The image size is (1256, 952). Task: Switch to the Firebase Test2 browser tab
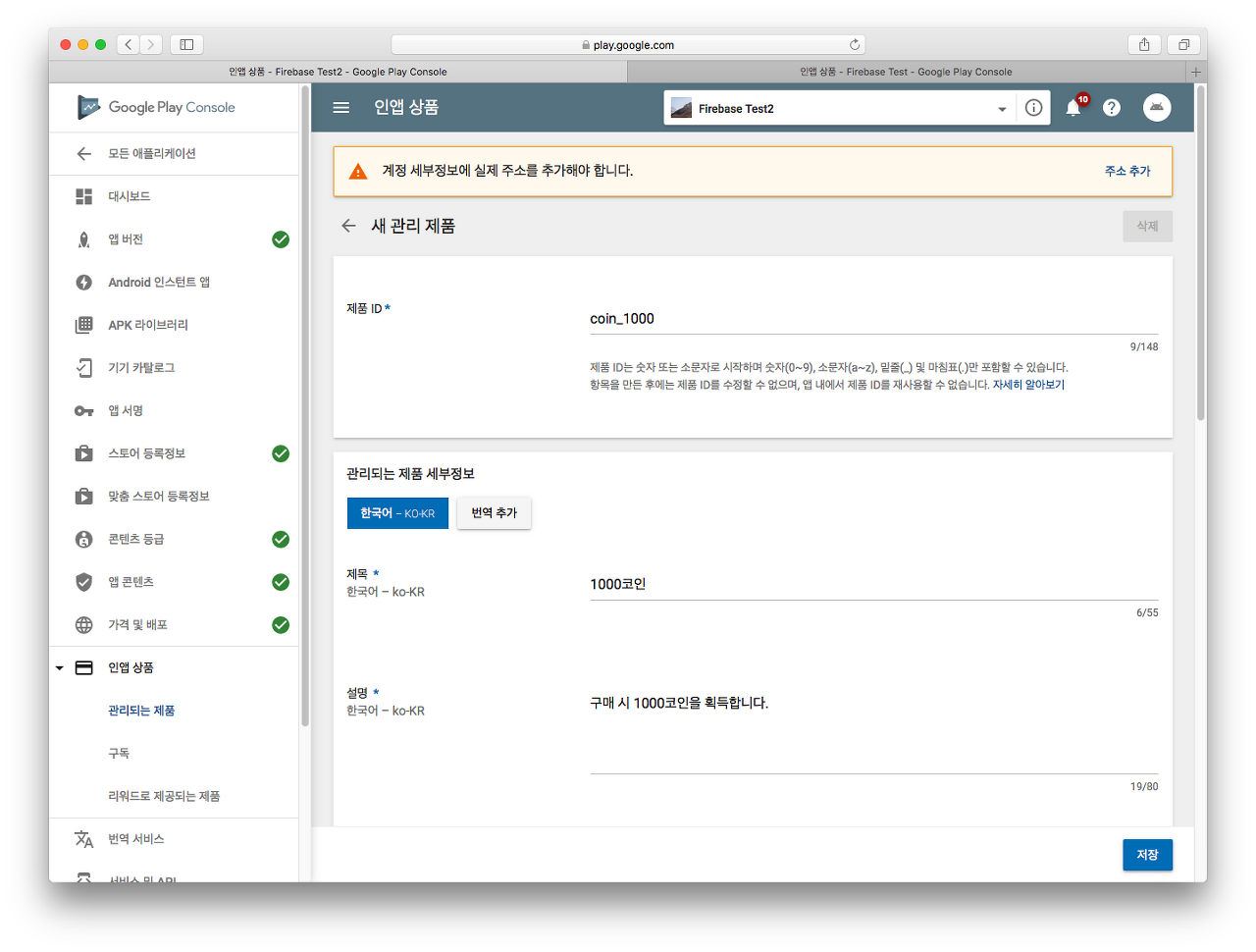[338, 72]
